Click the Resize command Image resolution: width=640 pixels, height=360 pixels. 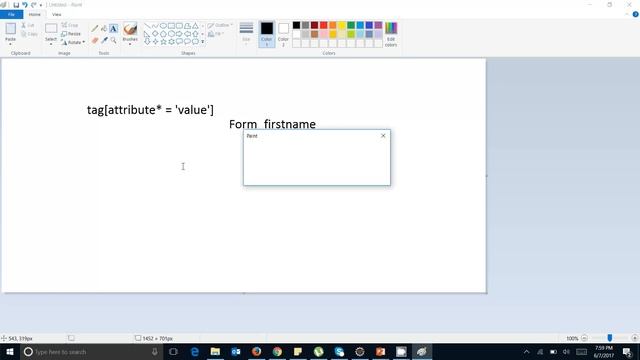pos(71,34)
